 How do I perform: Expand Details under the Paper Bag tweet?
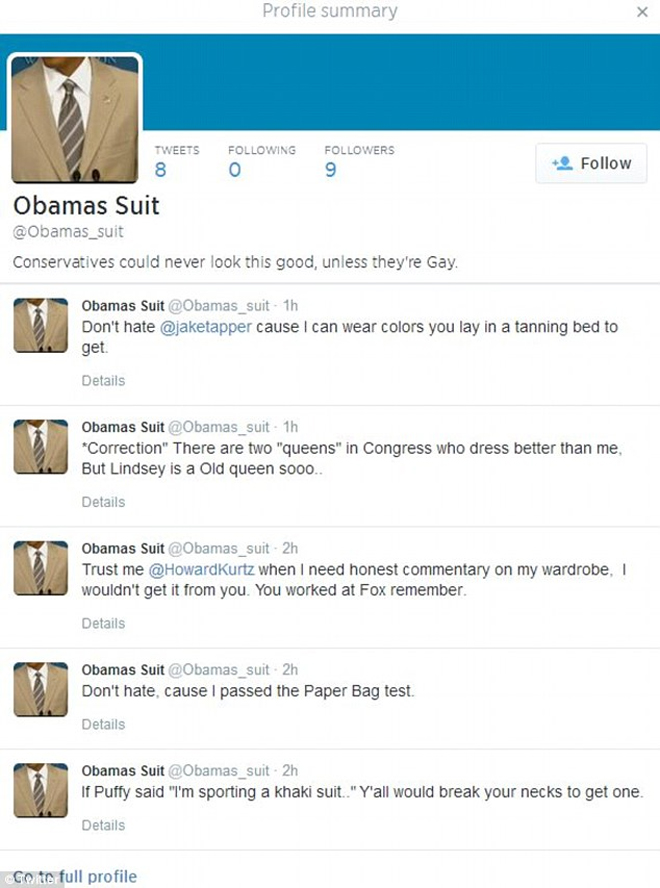point(103,724)
